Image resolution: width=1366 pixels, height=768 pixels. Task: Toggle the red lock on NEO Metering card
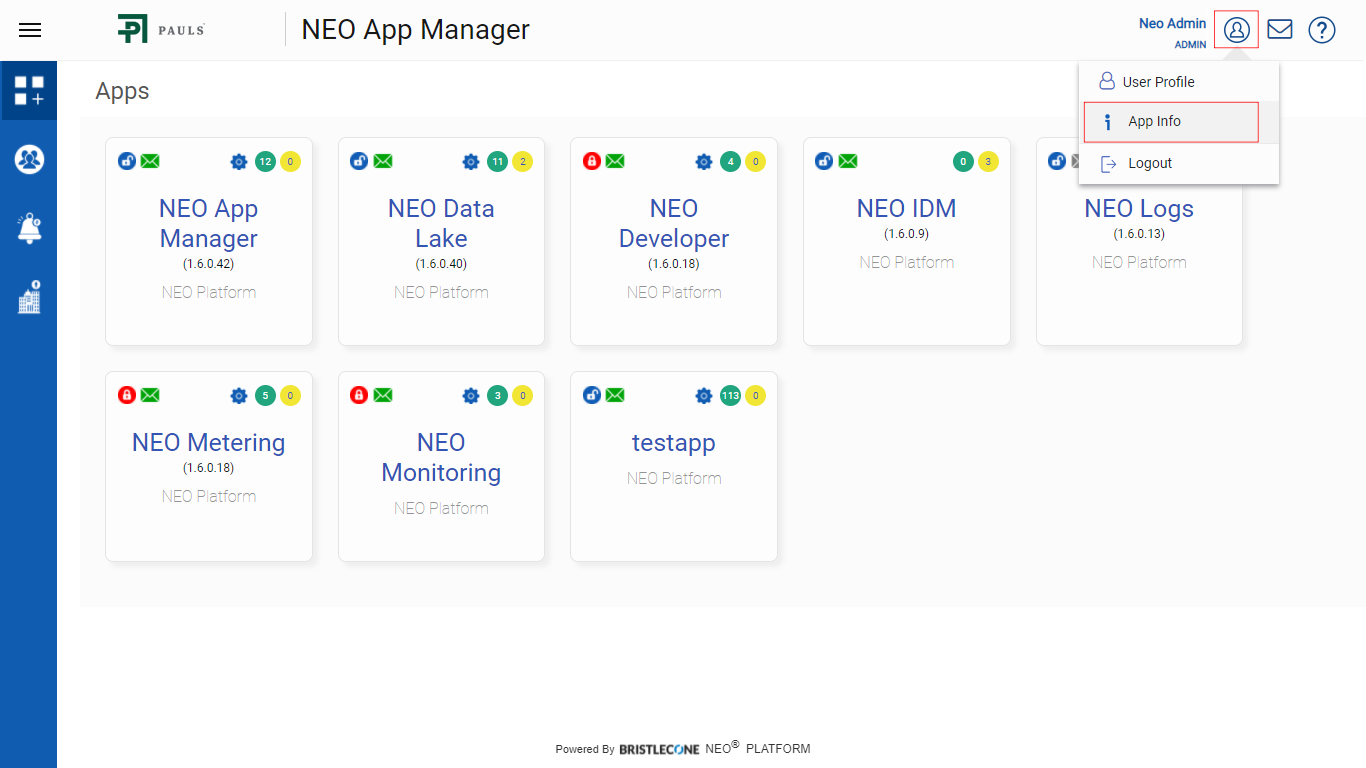pyautogui.click(x=127, y=395)
